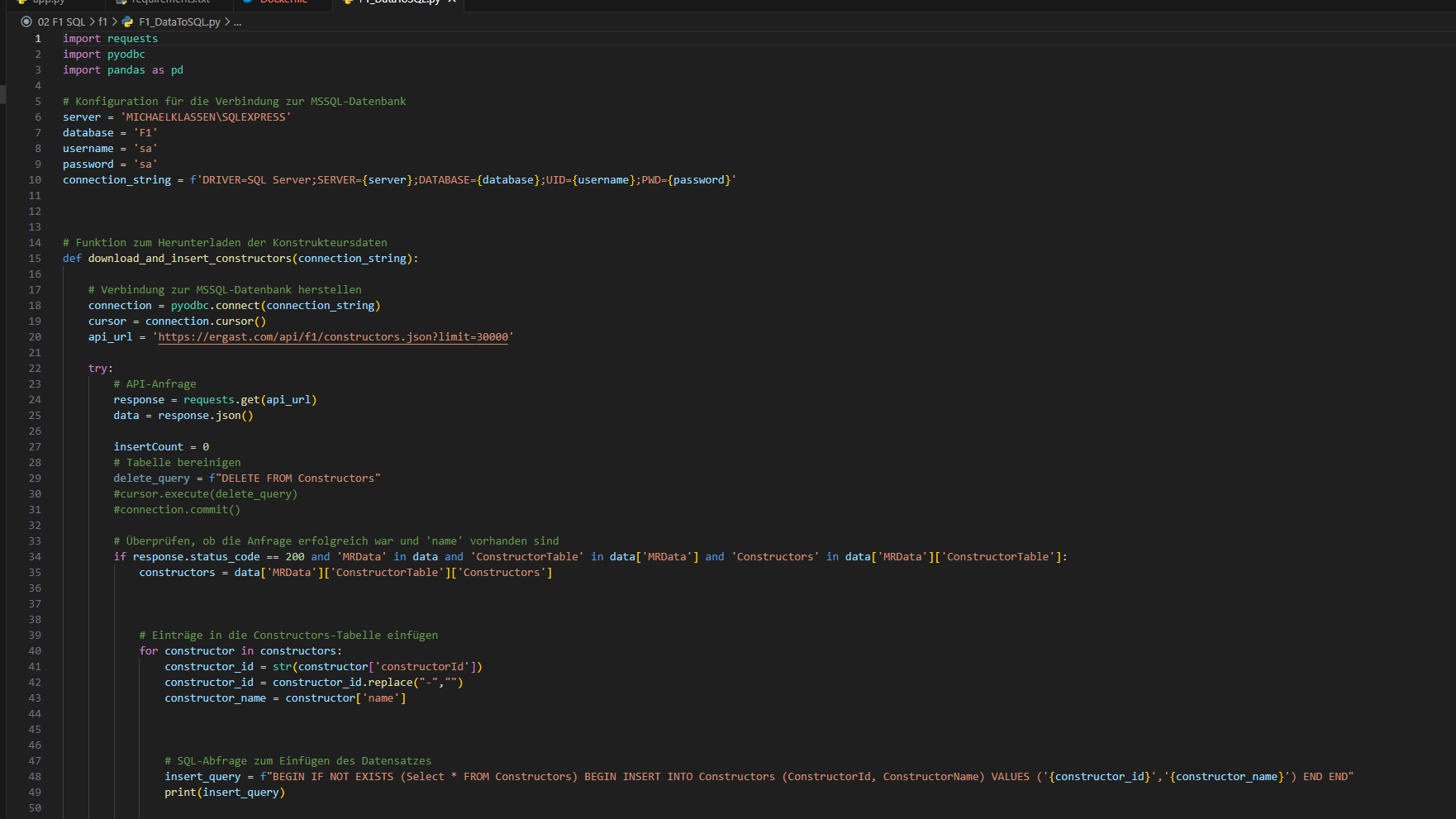This screenshot has width=1456, height=819.
Task: Click the 'Konstrukteursdaten' function comment on line 14
Action: tap(225, 242)
